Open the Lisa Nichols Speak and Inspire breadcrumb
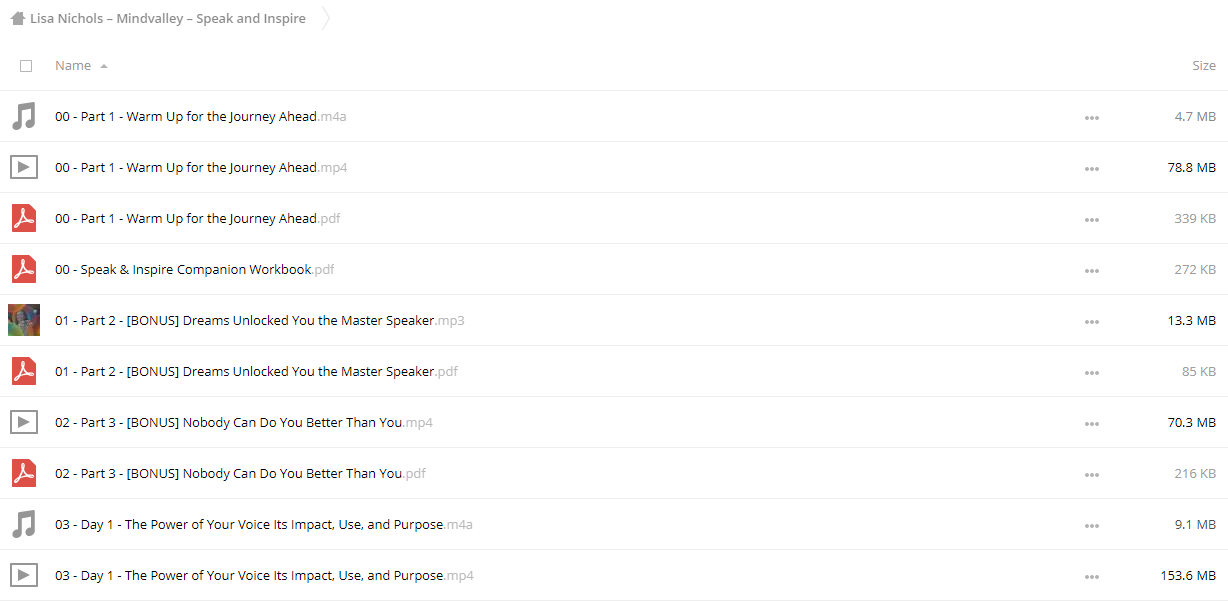 click(x=168, y=19)
